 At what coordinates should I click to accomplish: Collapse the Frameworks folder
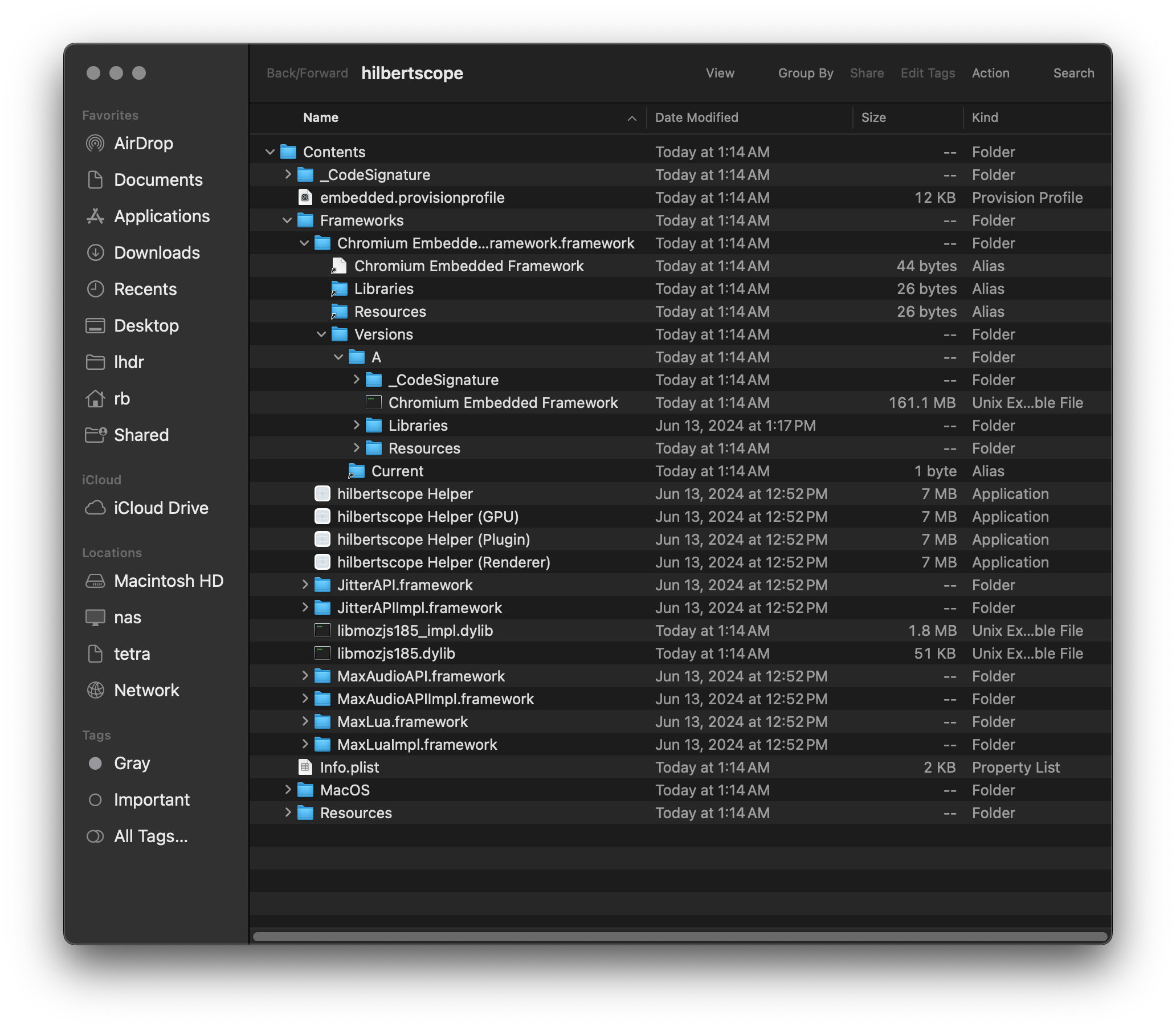[x=287, y=220]
